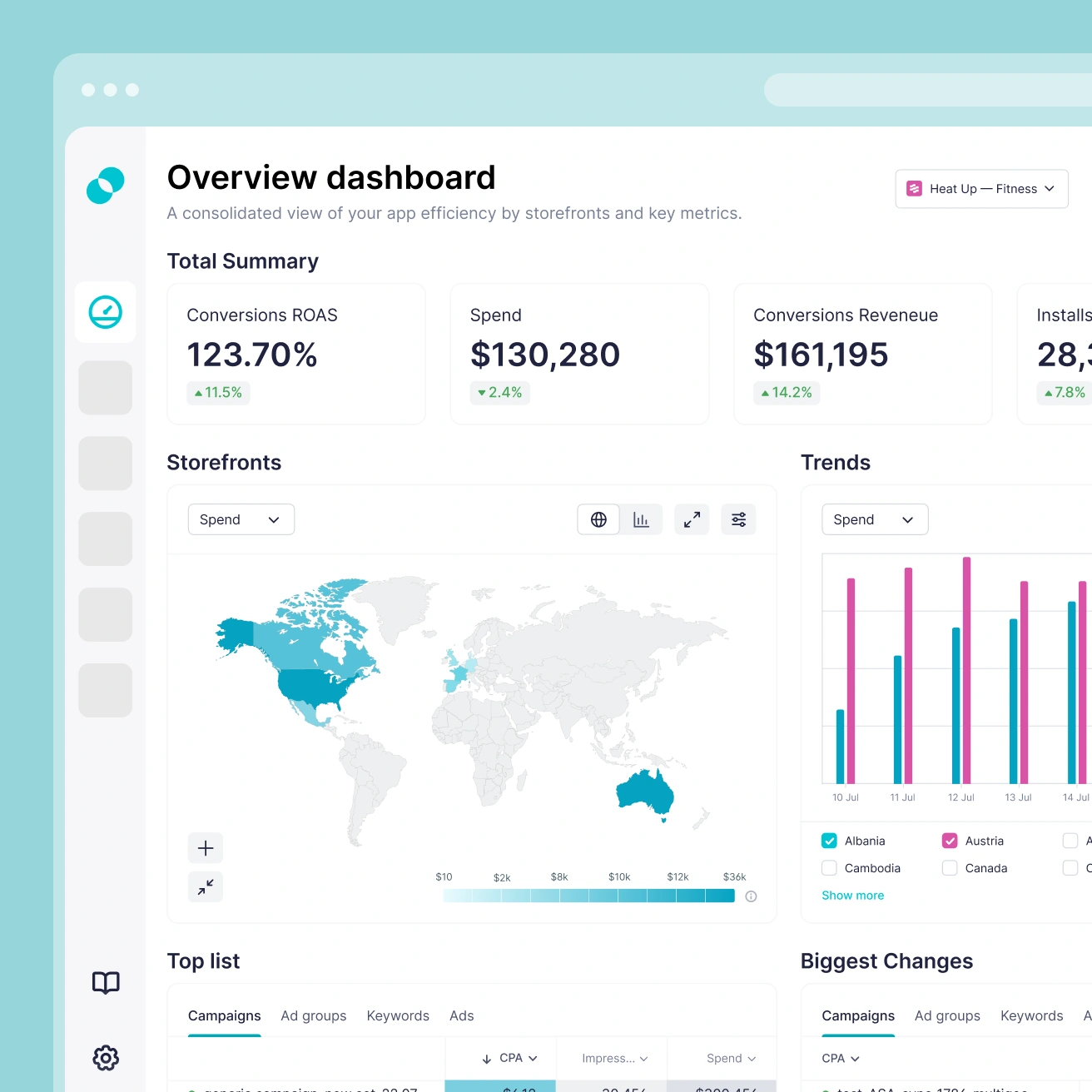Switch Storefronts to bar chart view
1092x1092 pixels.
pos(641,519)
